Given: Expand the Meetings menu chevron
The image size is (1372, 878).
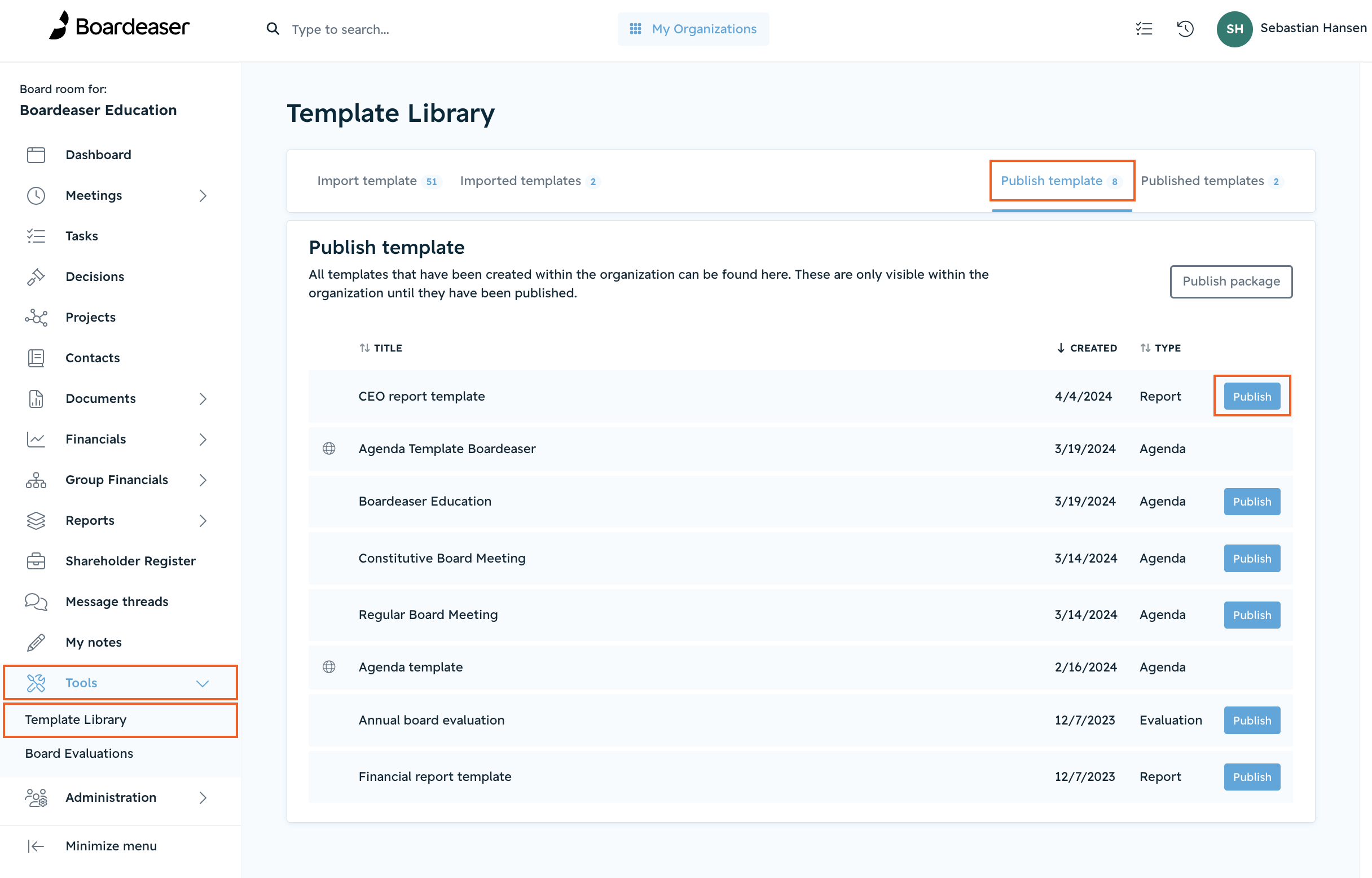Looking at the screenshot, I should tap(203, 196).
